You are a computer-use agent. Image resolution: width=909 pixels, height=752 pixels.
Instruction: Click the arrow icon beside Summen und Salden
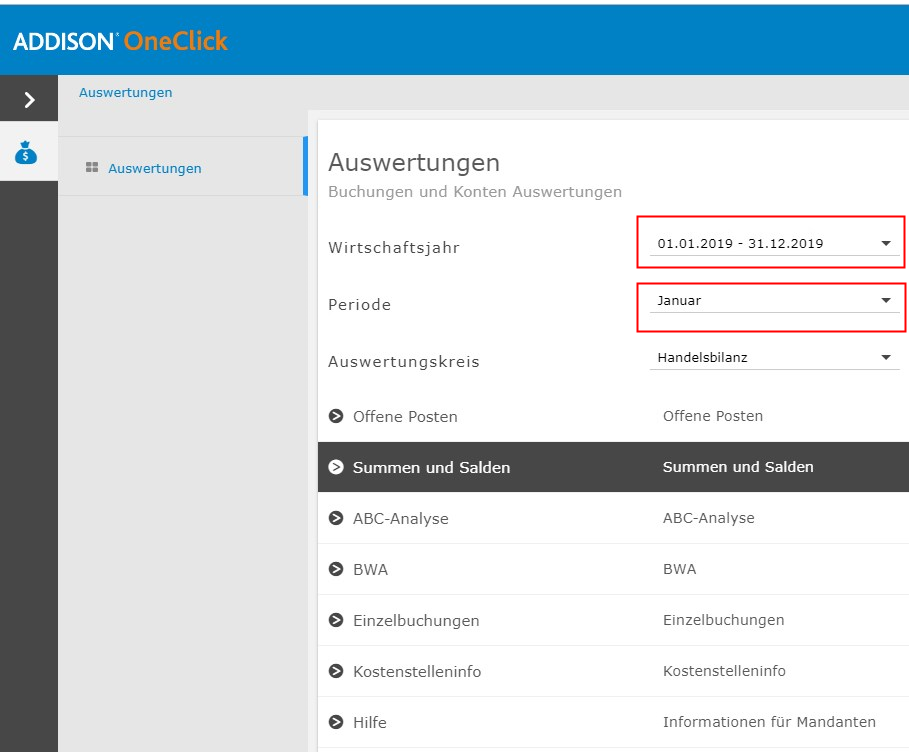336,467
